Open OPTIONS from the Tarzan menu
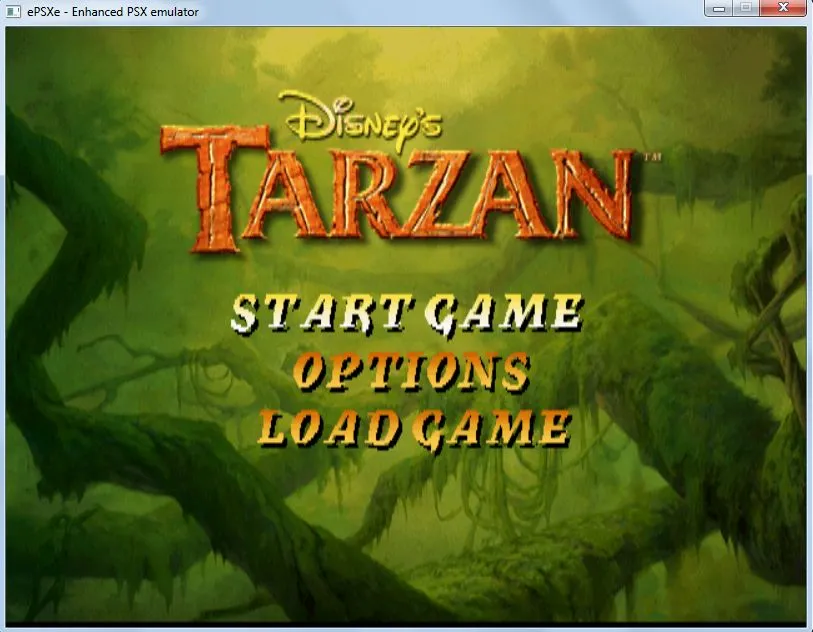 411,372
